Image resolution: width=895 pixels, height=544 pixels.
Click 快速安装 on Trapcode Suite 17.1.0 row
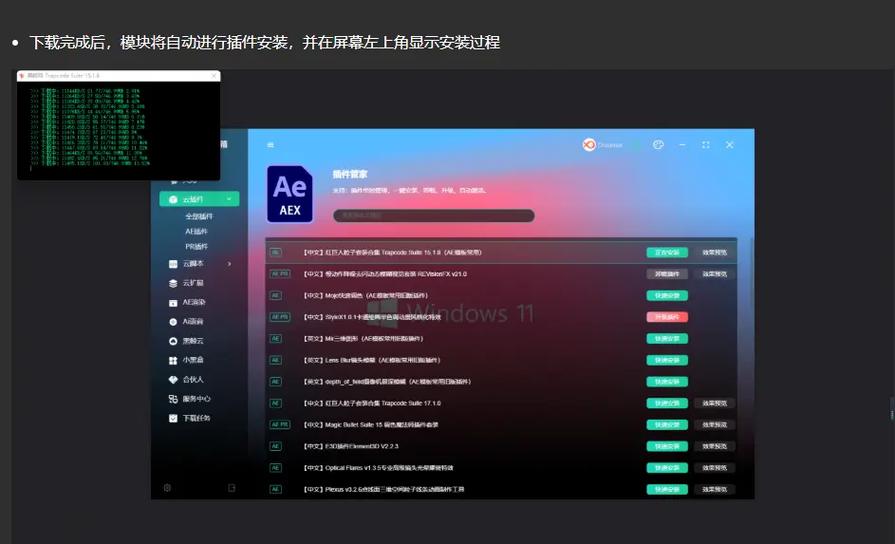667,403
